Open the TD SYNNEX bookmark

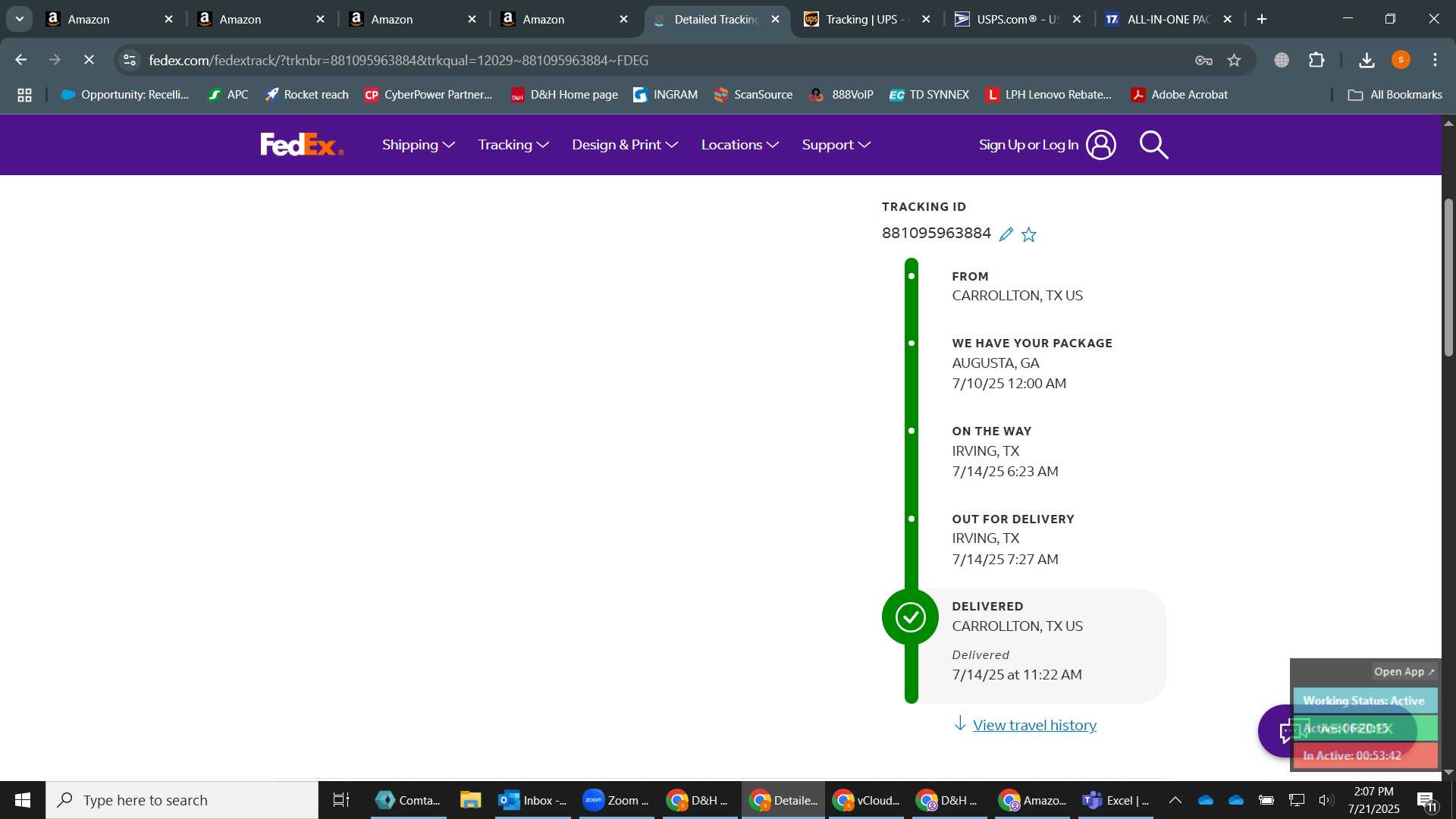click(x=929, y=95)
